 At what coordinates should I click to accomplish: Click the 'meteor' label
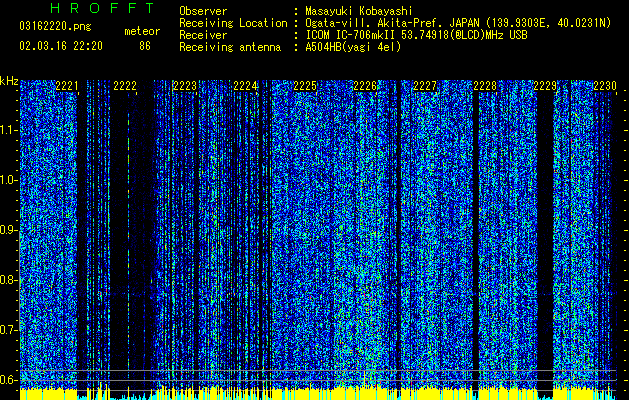click(142, 31)
